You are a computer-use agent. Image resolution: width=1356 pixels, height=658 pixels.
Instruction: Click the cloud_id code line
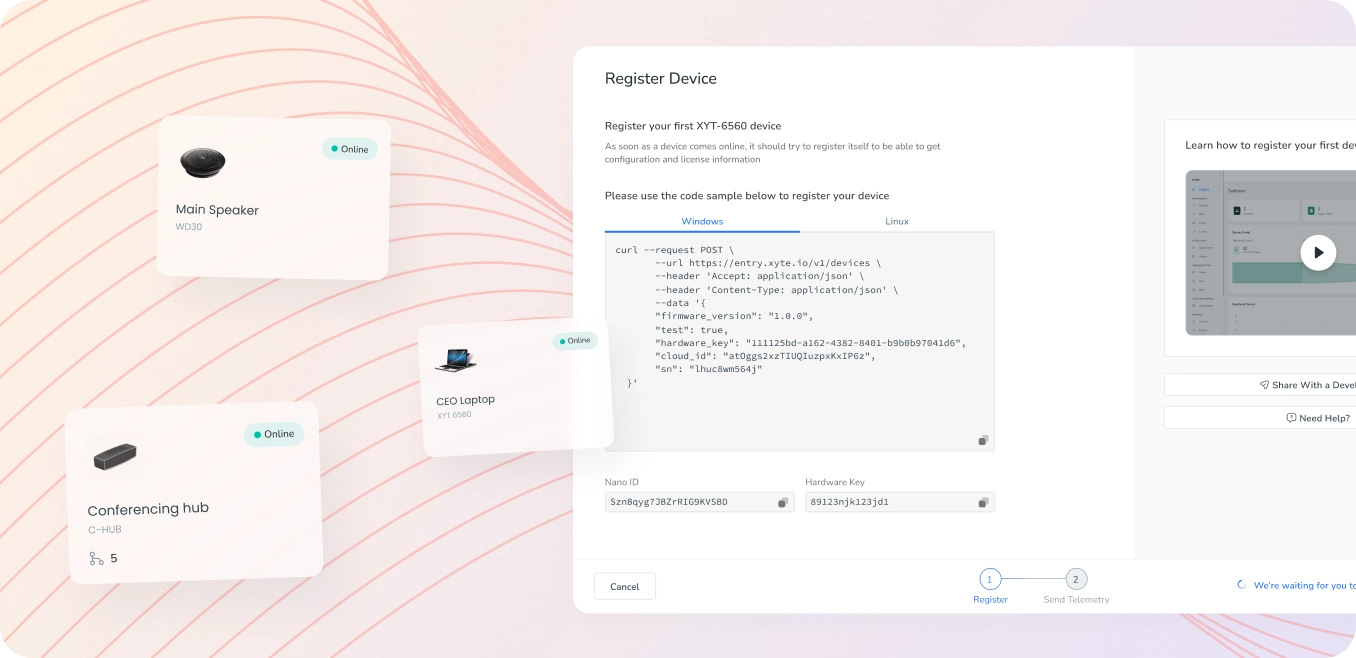pyautogui.click(x=765, y=356)
